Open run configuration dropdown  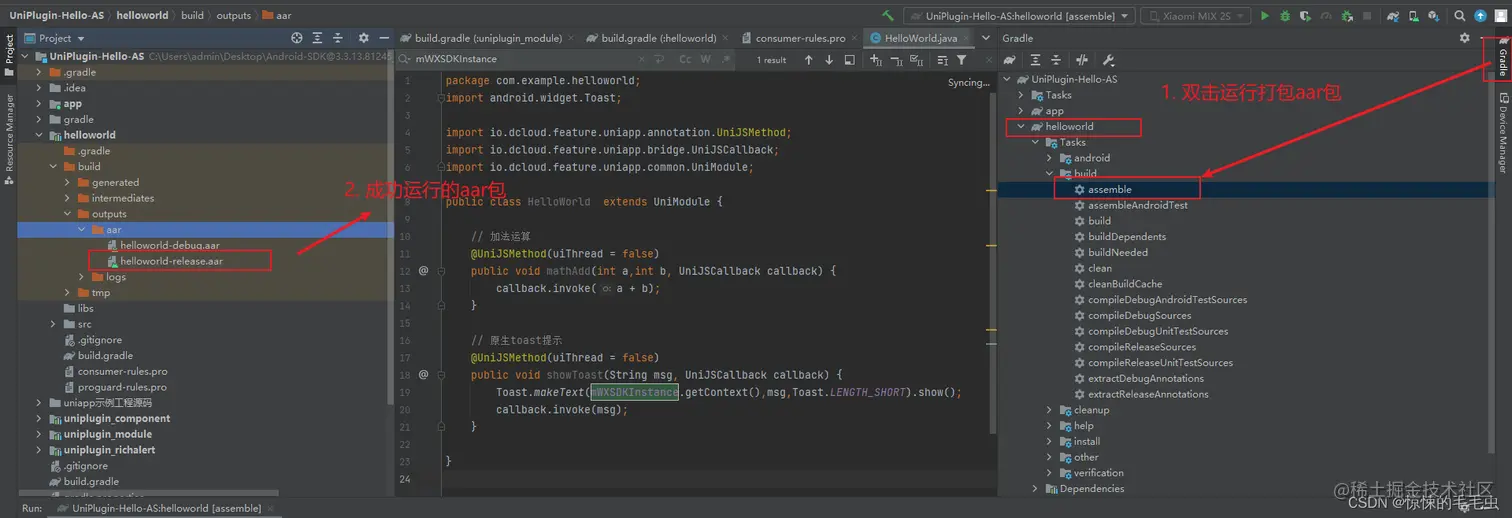click(x=1018, y=16)
